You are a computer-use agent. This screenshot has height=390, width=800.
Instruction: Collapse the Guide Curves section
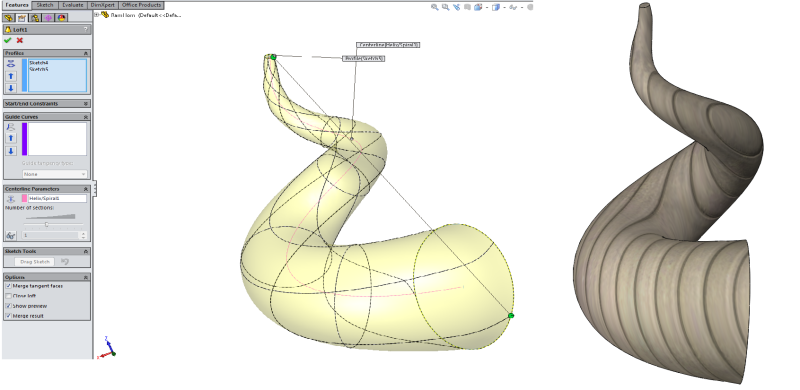[x=86, y=117]
